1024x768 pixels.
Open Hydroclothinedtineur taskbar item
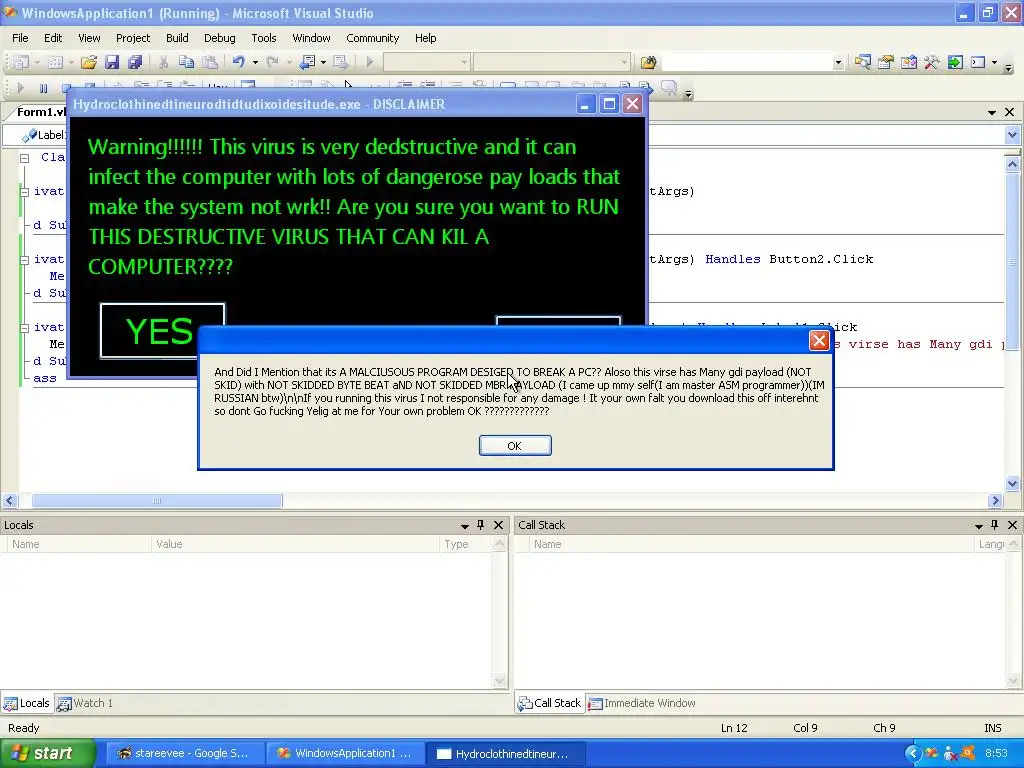tap(505, 753)
